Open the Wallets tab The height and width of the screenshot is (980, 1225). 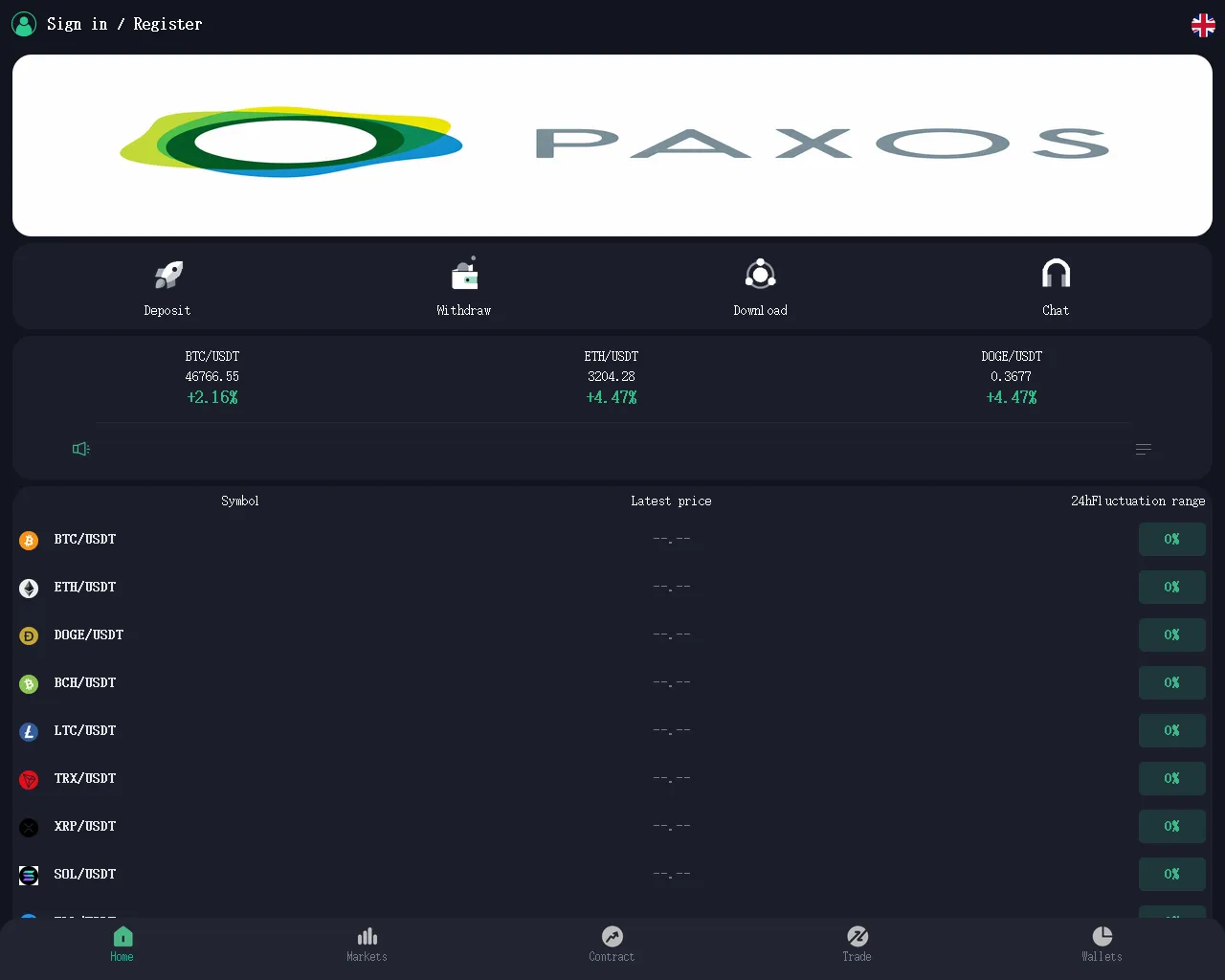[x=1102, y=943]
